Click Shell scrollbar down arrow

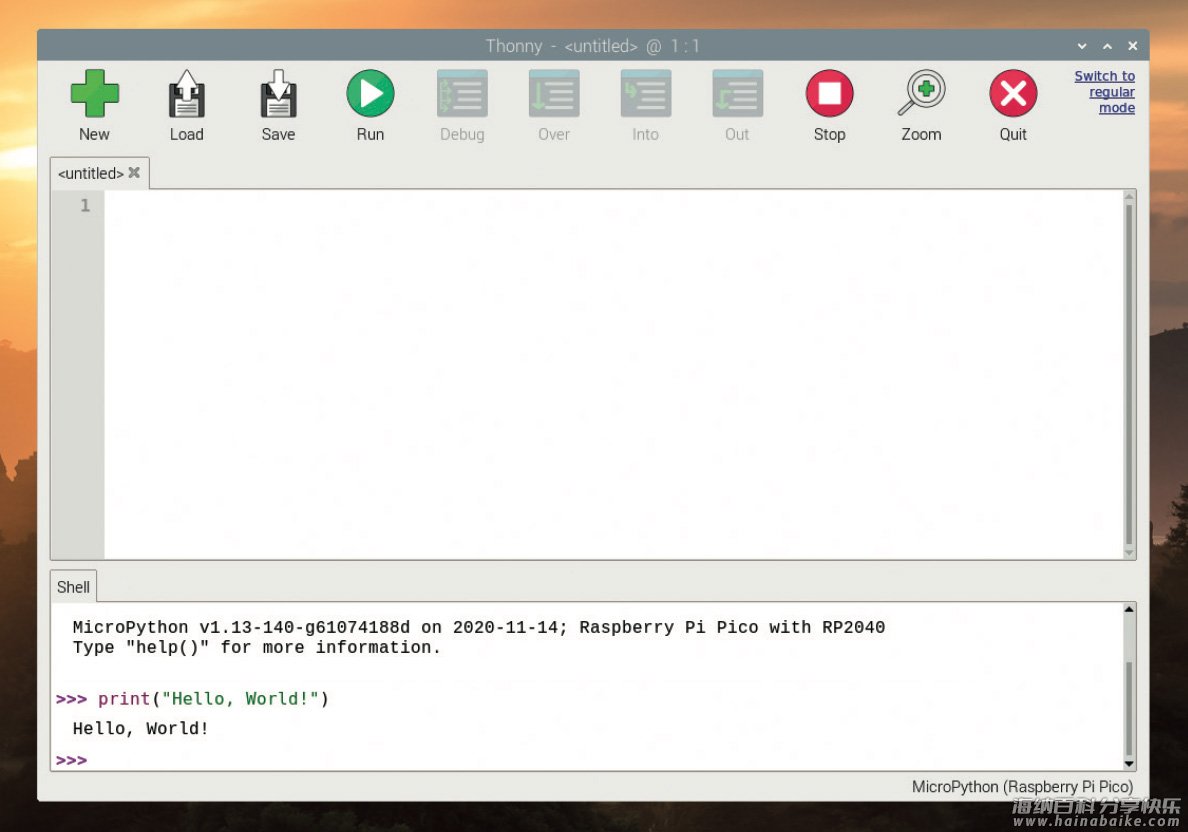(1129, 764)
